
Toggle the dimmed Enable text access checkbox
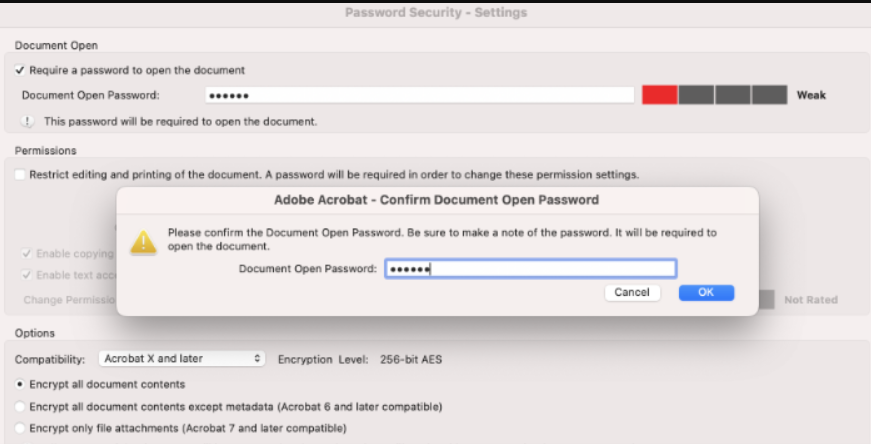(27, 275)
